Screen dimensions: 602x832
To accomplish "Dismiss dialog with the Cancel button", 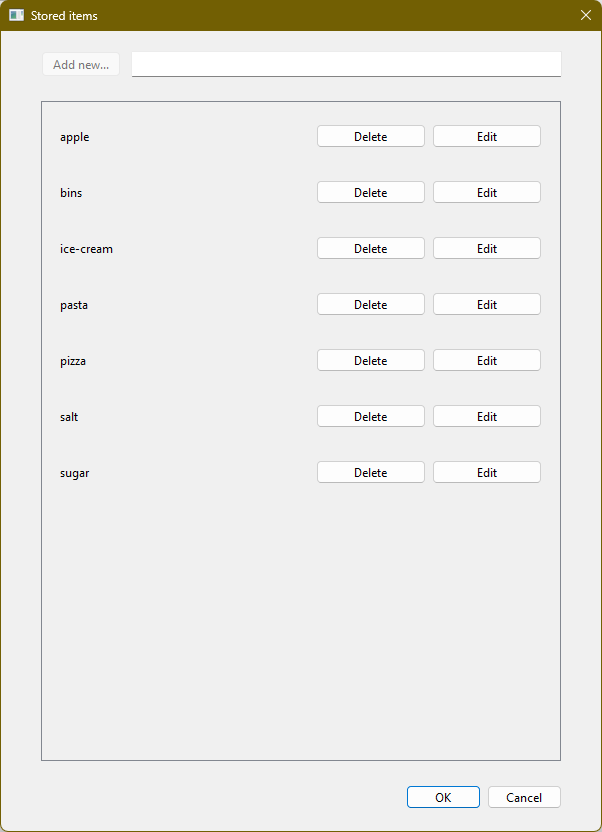I will pyautogui.click(x=523, y=797).
